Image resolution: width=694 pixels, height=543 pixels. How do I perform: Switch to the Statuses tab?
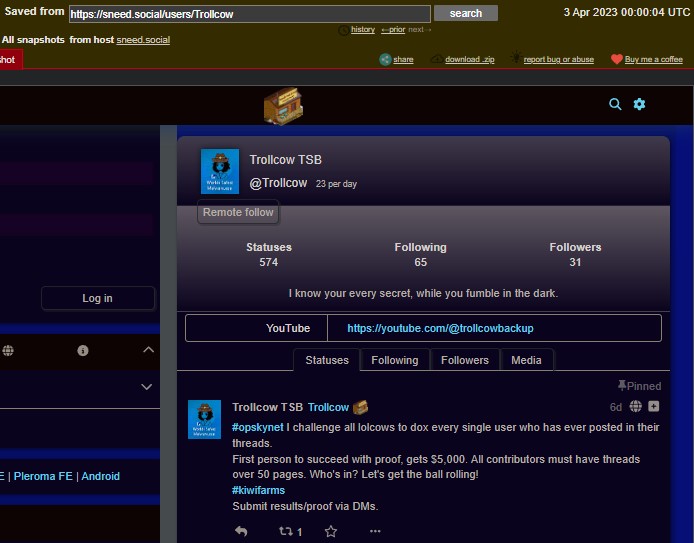pos(327,360)
